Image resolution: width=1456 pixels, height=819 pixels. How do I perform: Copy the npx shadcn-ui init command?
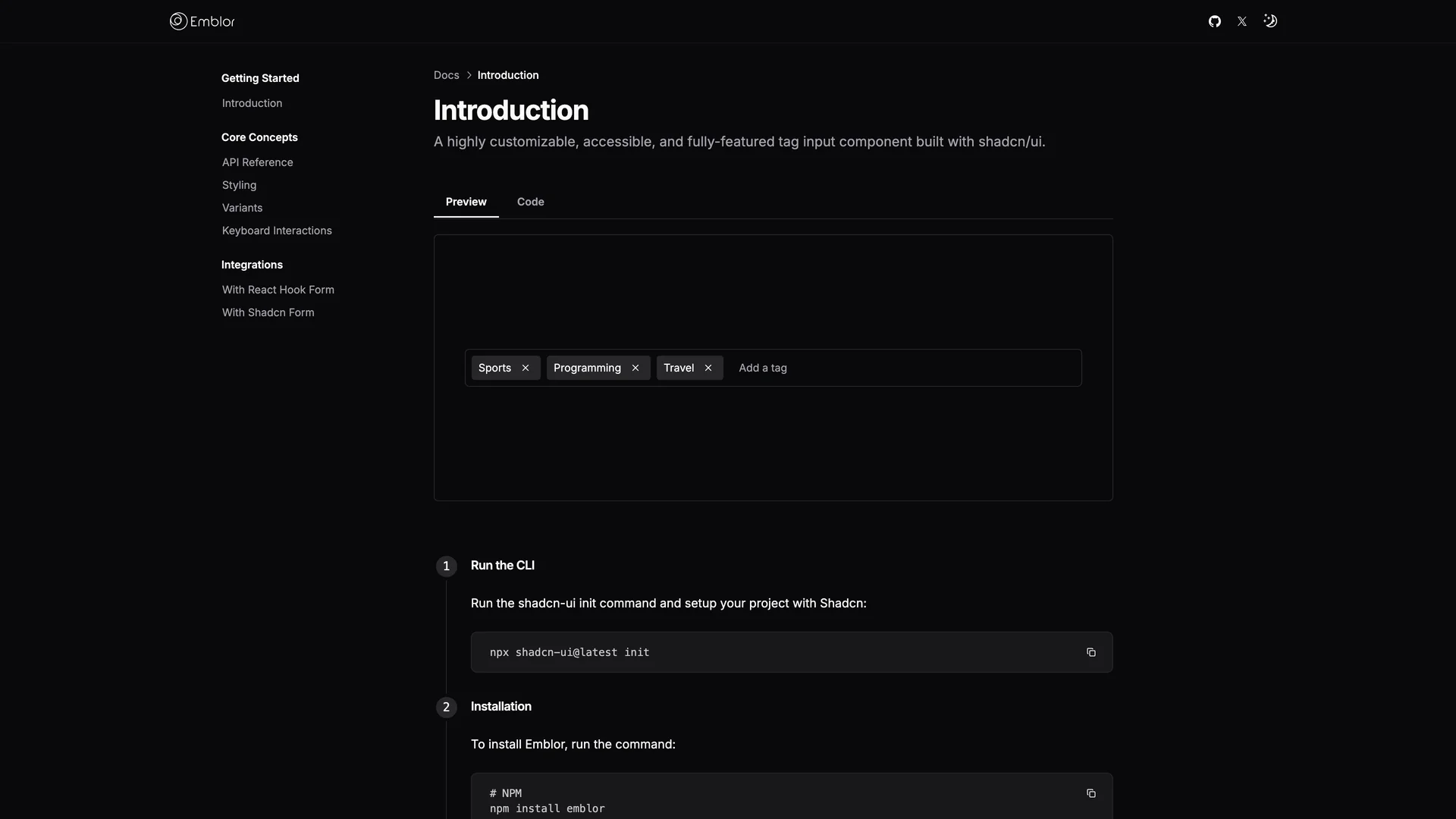pos(1091,652)
